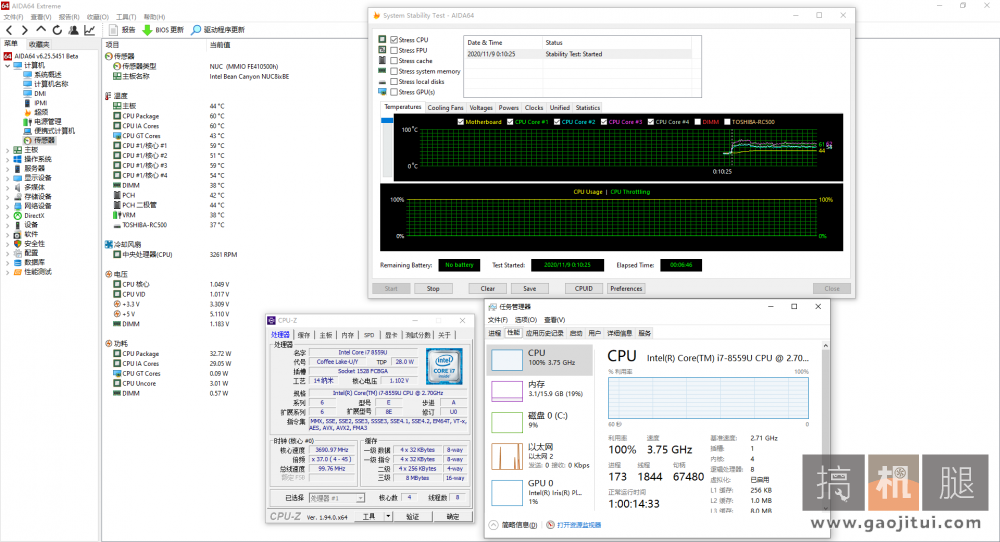Image resolution: width=1000 pixels, height=542 pixels.
Task: Select the DMI tree item
Action: [x=35, y=94]
